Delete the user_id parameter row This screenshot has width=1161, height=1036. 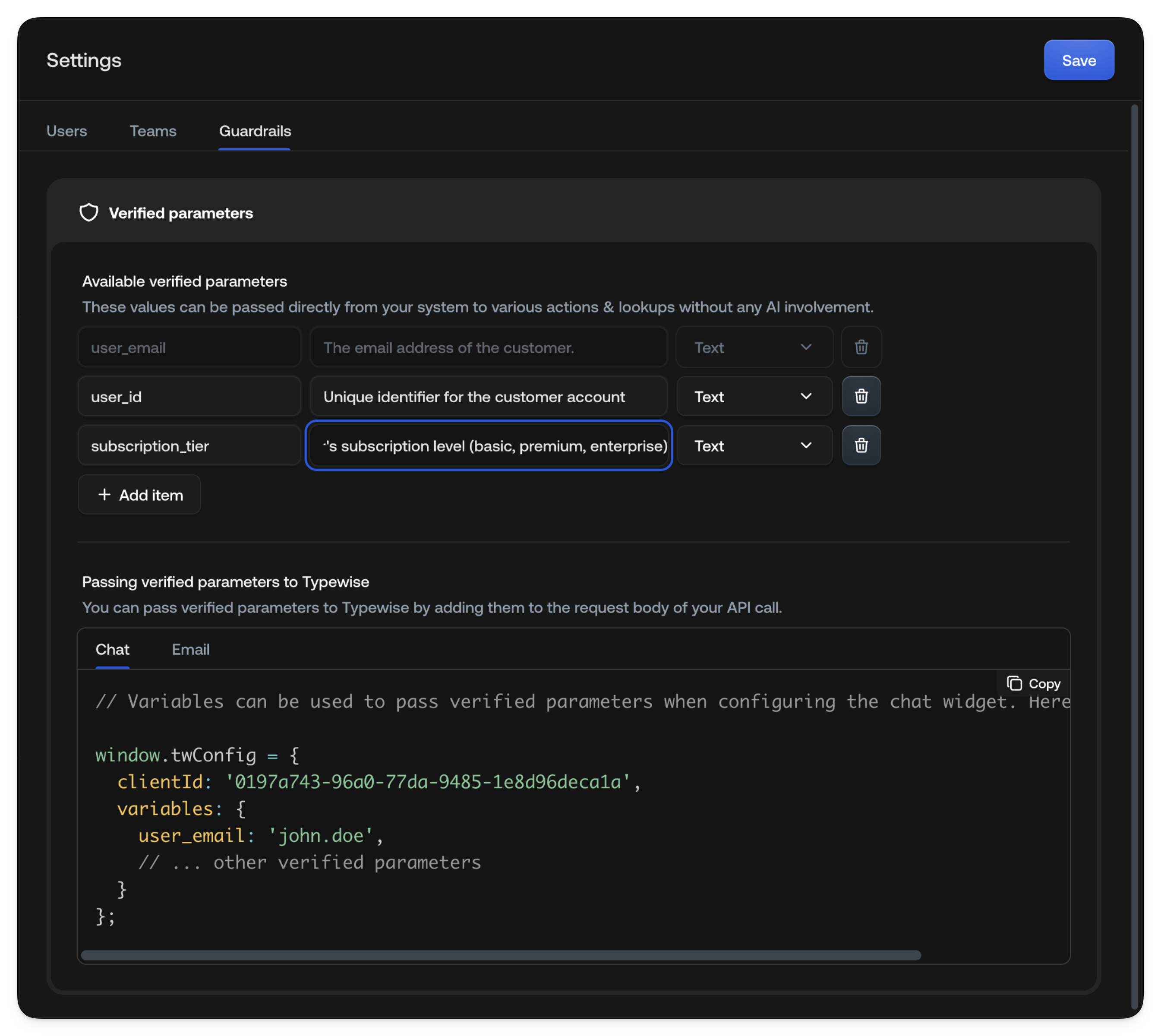point(861,396)
